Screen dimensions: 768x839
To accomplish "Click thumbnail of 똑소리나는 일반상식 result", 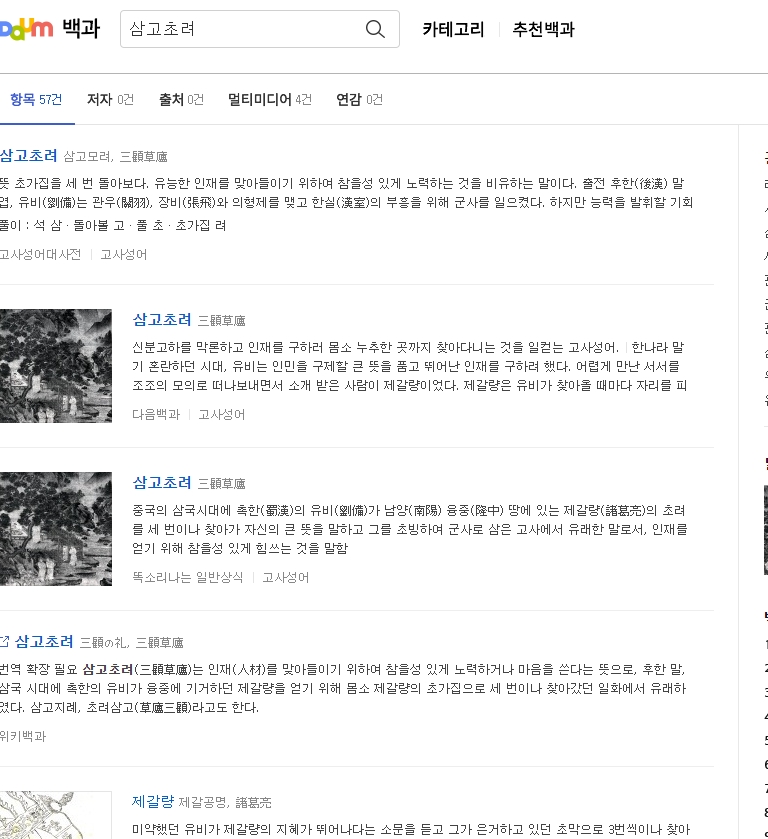I will tap(56, 529).
